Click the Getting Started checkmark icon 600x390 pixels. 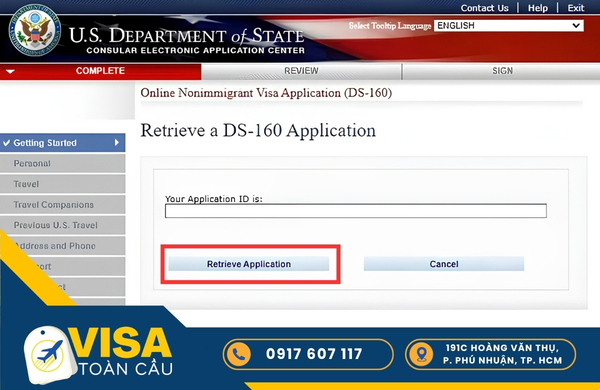7,143
